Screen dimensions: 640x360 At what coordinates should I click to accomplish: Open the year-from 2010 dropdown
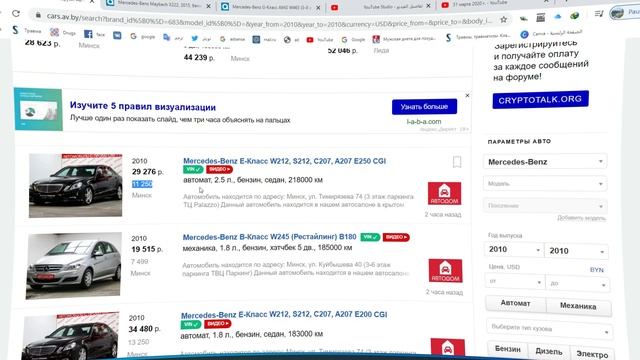(514, 249)
